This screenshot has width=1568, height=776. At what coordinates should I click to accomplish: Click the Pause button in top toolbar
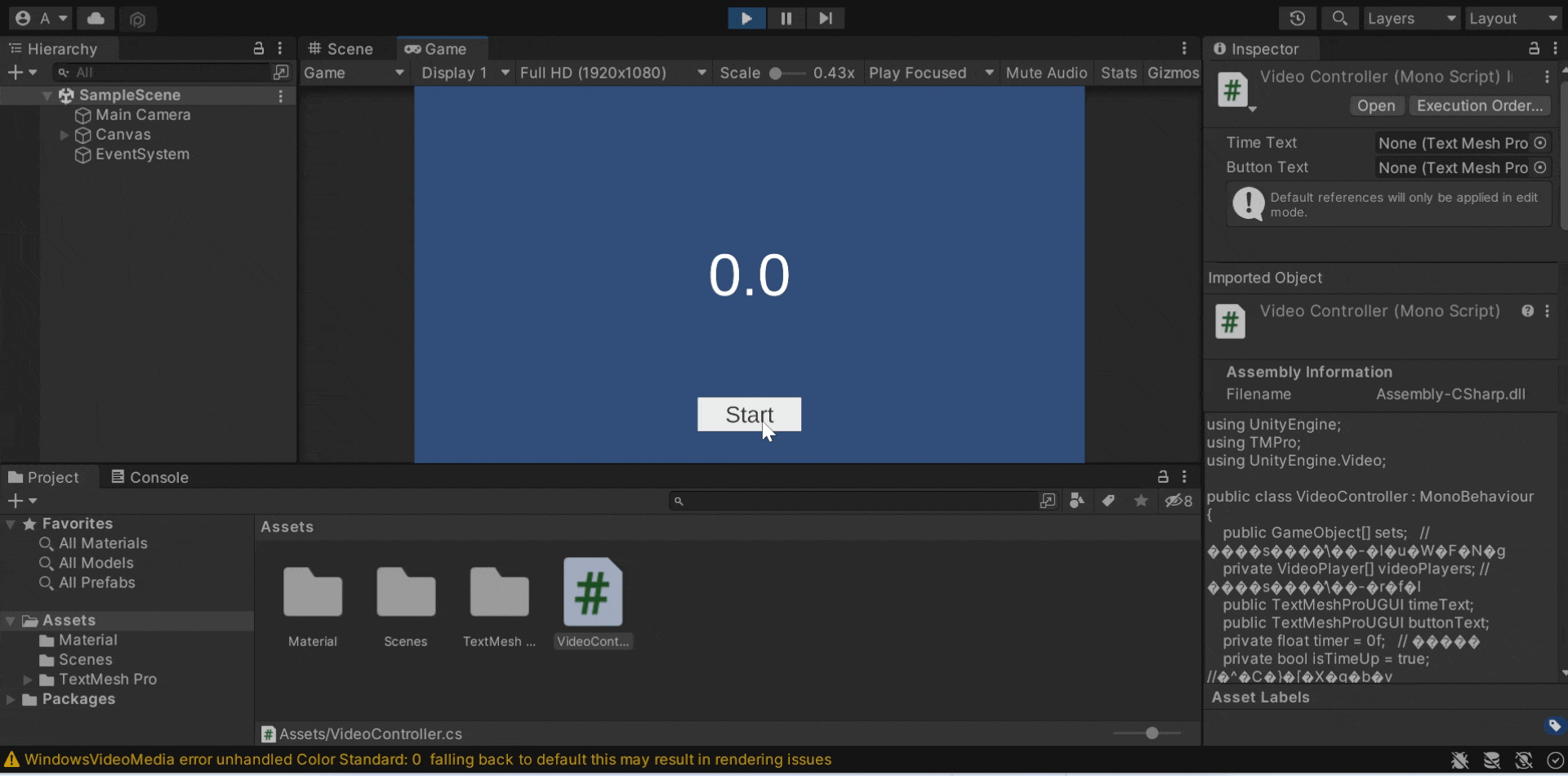click(786, 18)
